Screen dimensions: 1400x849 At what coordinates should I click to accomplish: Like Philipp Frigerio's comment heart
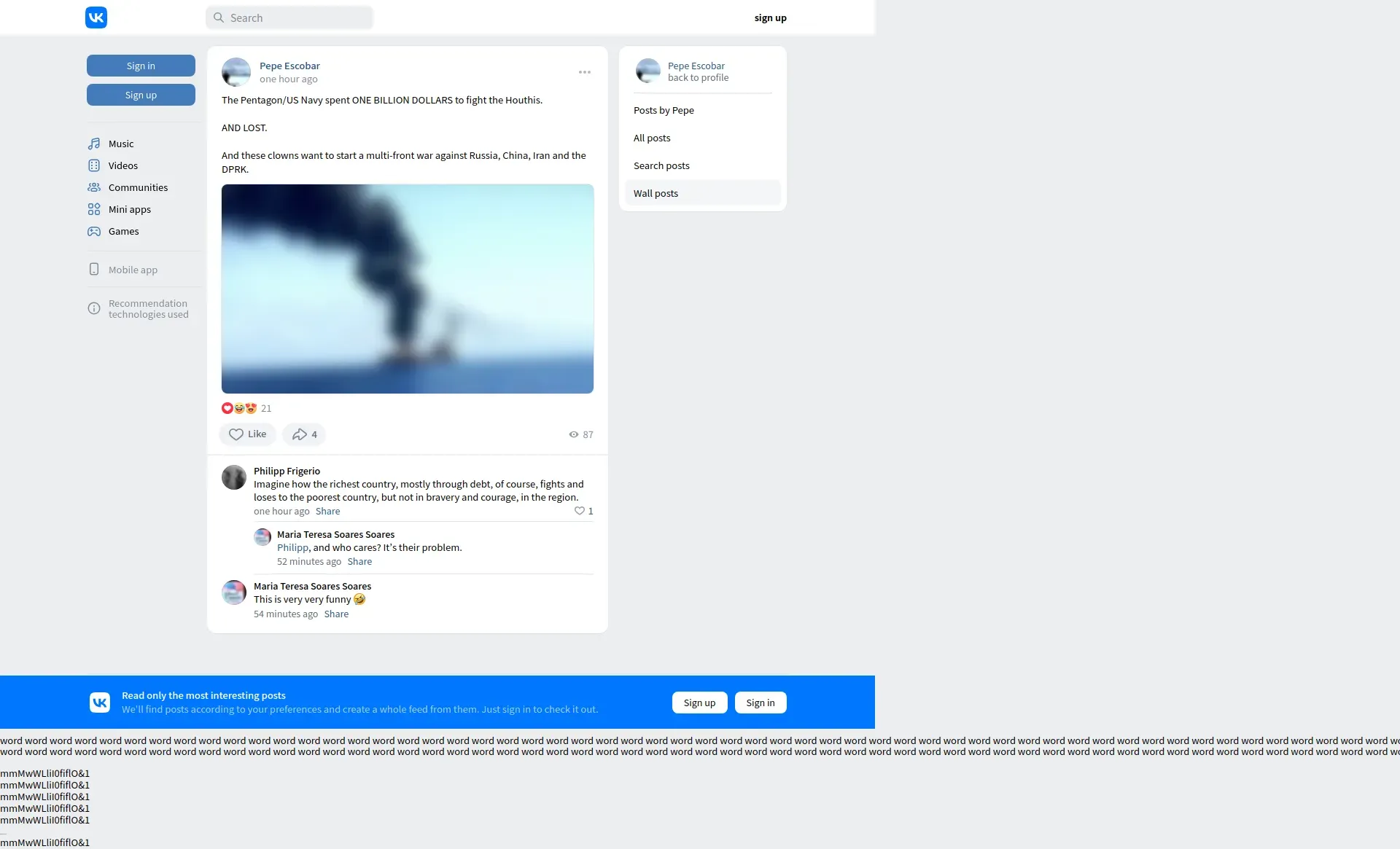click(x=580, y=511)
